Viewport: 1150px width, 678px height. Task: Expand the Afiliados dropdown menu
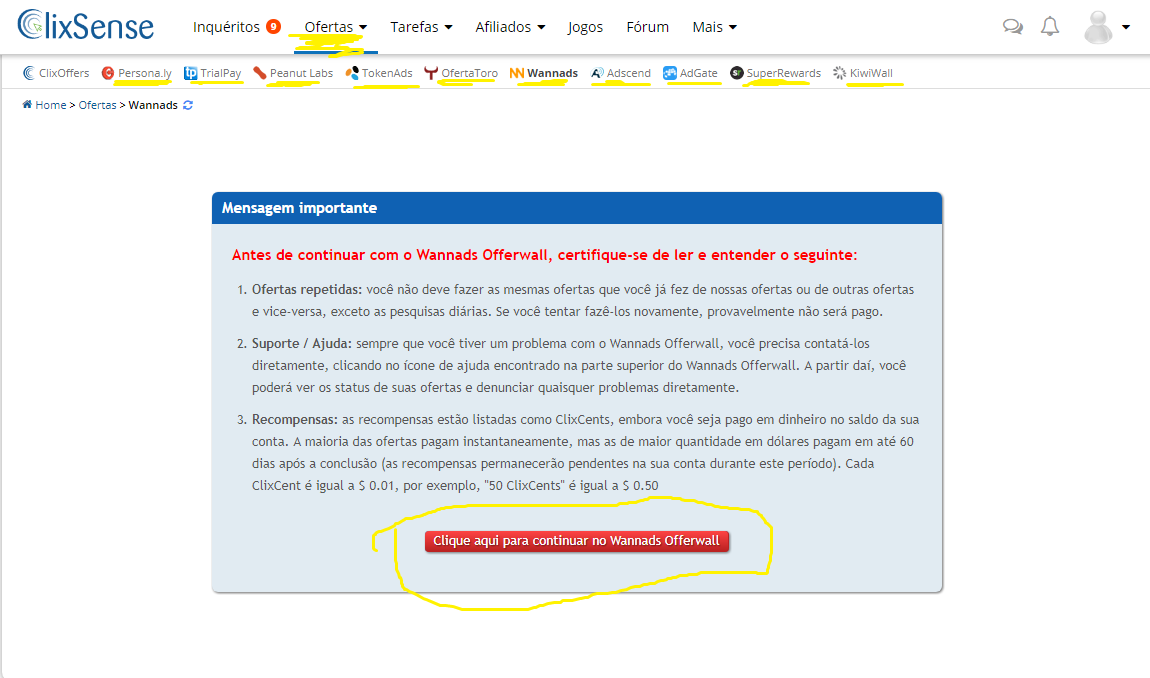pos(510,27)
